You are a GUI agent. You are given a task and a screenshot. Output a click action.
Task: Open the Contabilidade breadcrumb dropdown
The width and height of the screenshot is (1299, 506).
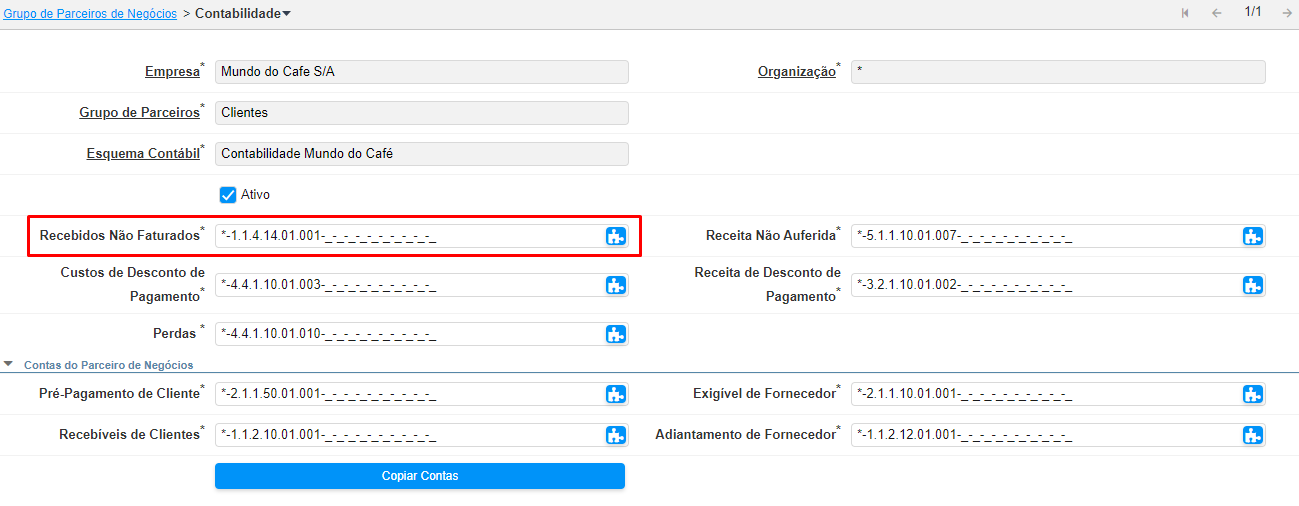click(287, 14)
